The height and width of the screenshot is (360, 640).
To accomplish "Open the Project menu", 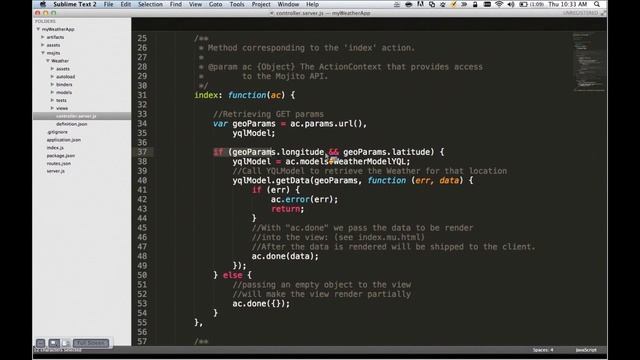I will point(261,4).
